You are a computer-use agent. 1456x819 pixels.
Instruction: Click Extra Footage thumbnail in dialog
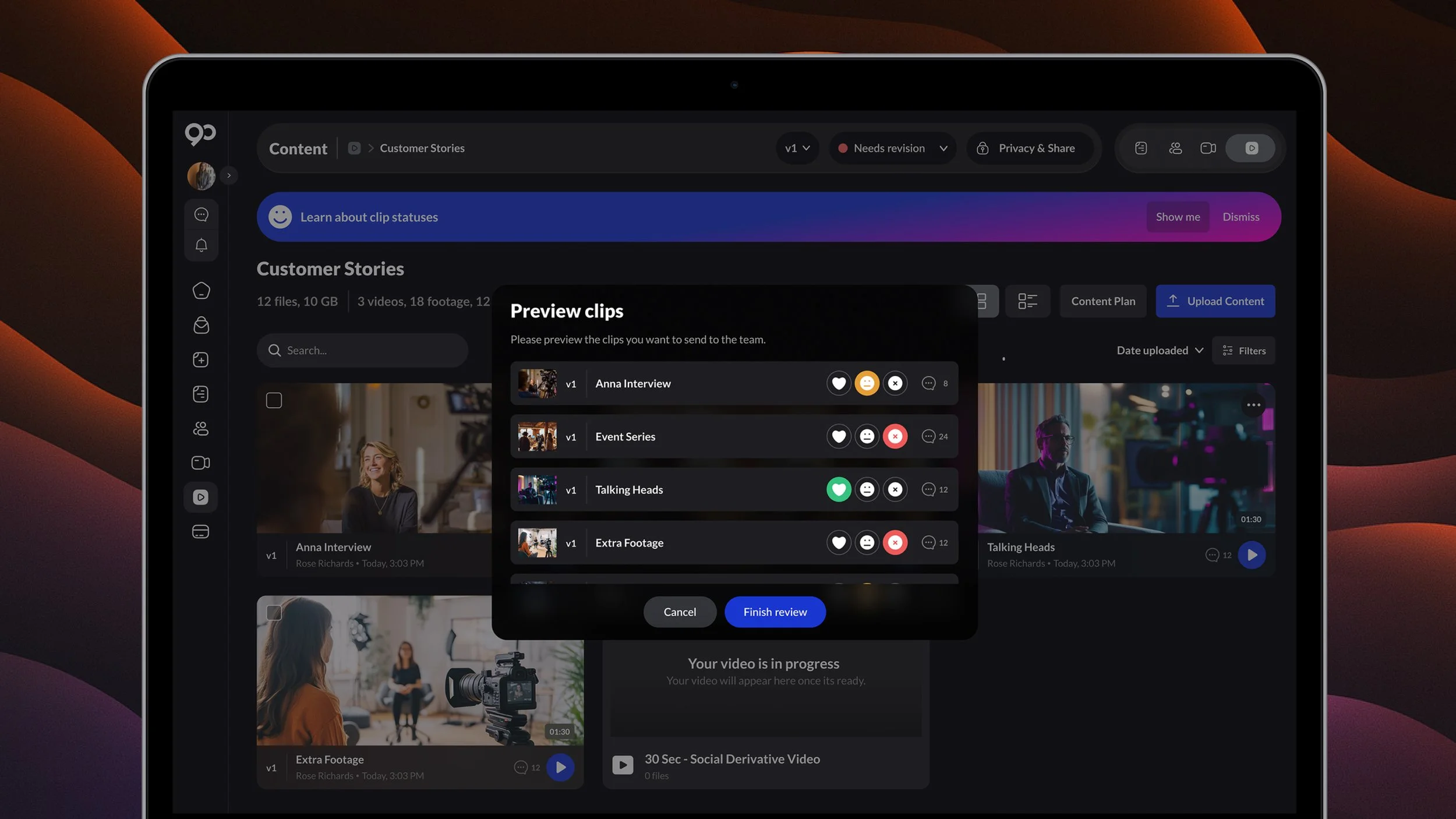pyautogui.click(x=537, y=542)
